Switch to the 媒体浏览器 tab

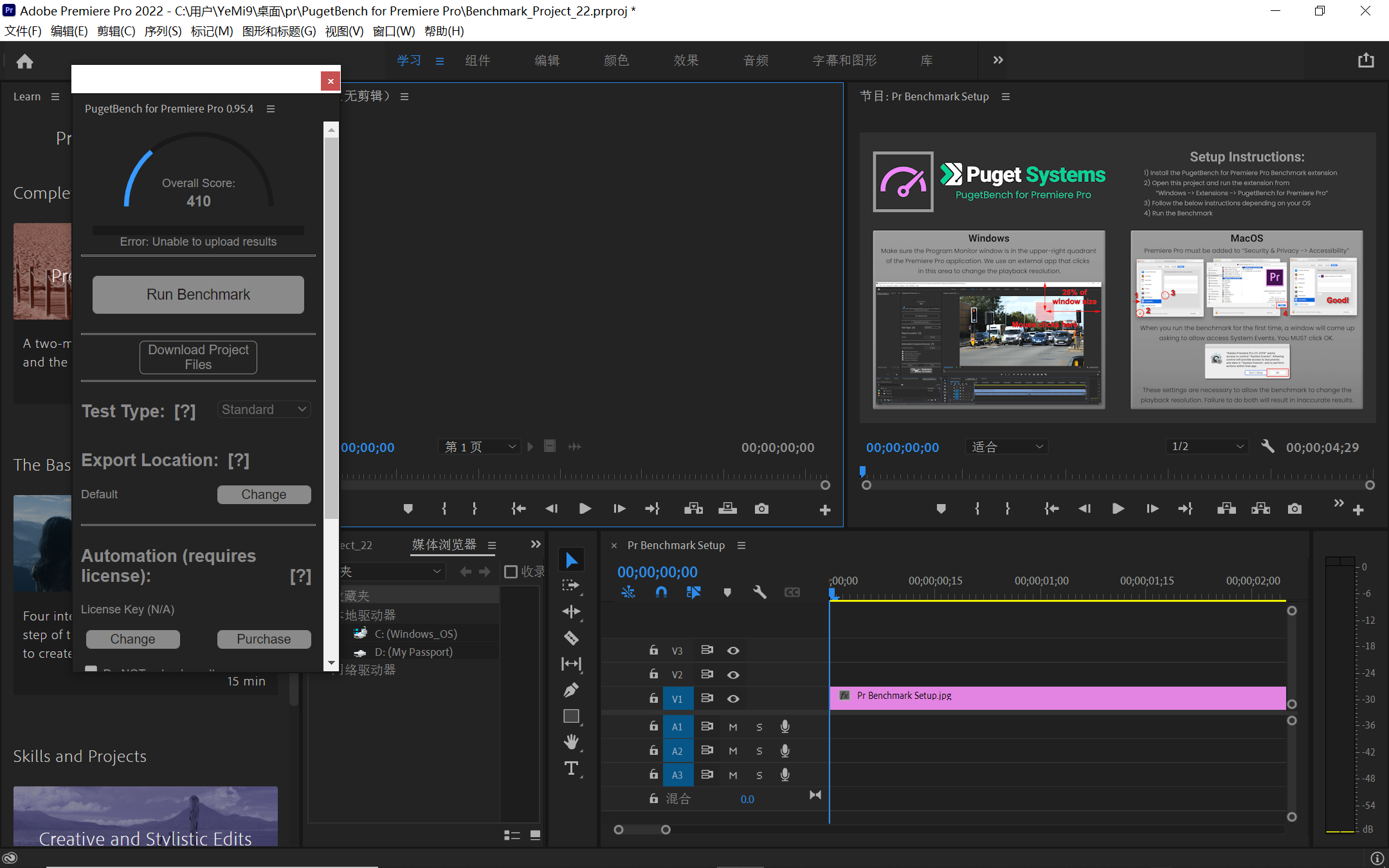(444, 545)
